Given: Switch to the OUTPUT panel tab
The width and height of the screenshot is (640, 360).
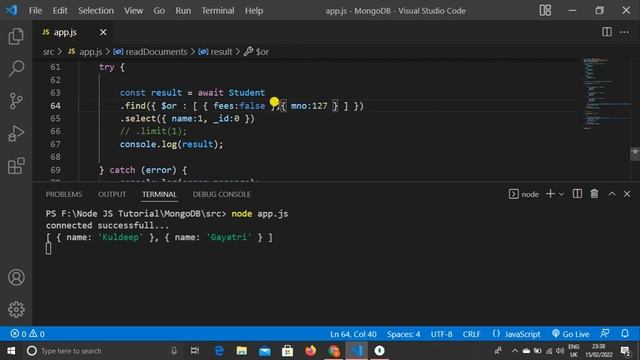Looking at the screenshot, I should pos(112,194).
